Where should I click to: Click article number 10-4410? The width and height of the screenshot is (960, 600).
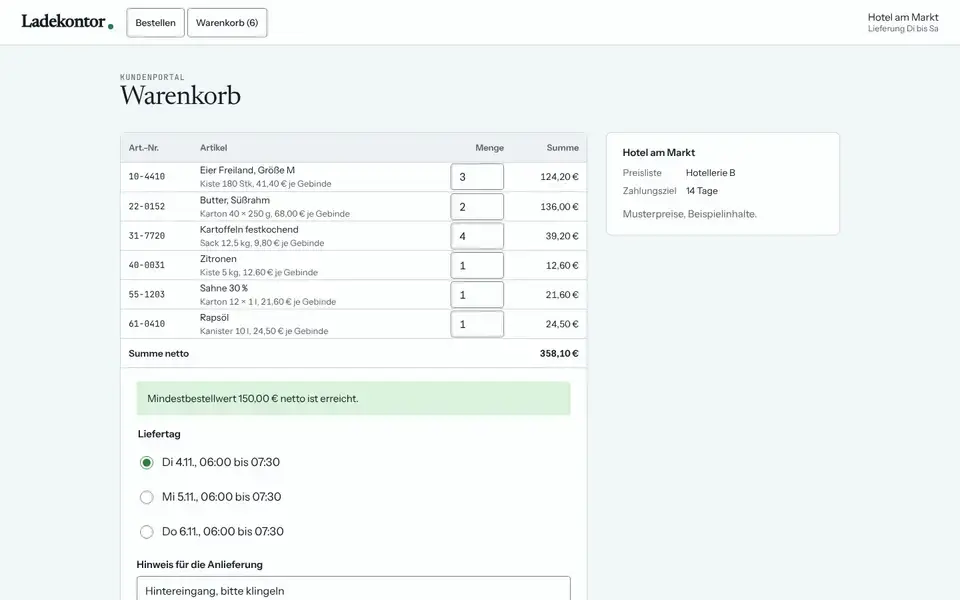pyautogui.click(x=147, y=176)
